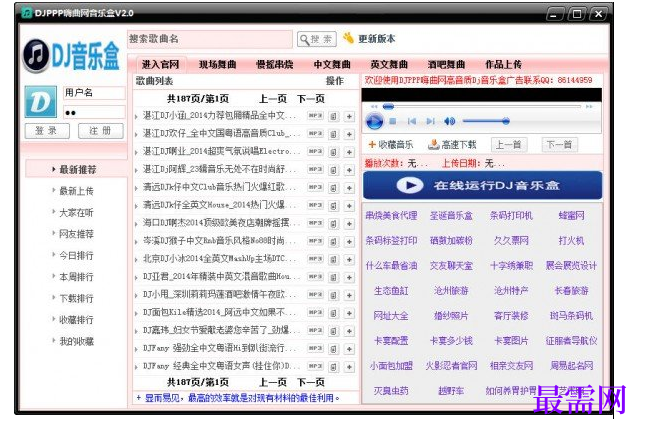Viewport: 645px width, 431px height.
Task: Select 网友推荐 in the sidebar
Action: point(77,234)
